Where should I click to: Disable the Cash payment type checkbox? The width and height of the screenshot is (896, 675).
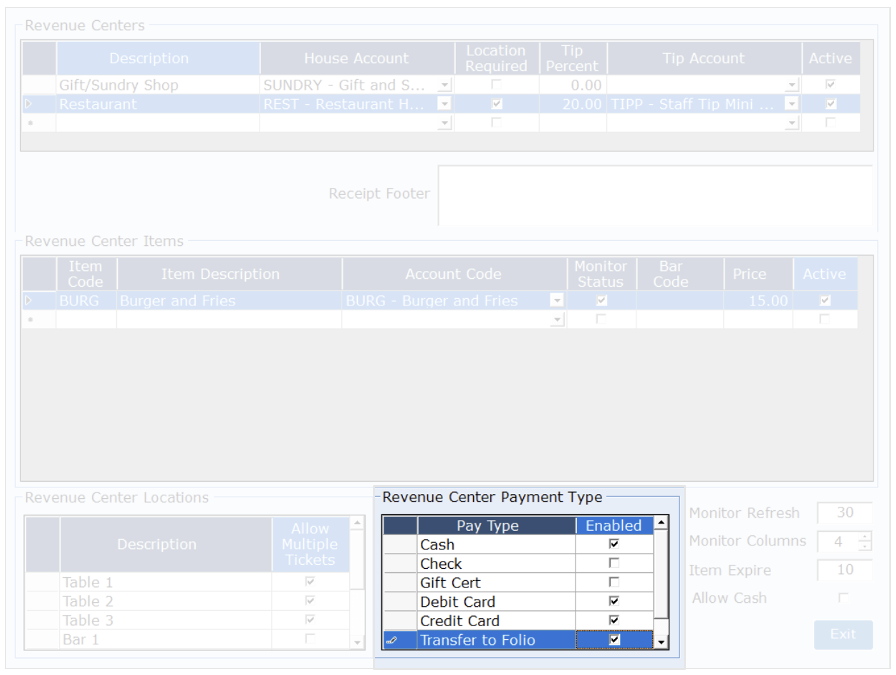click(614, 545)
